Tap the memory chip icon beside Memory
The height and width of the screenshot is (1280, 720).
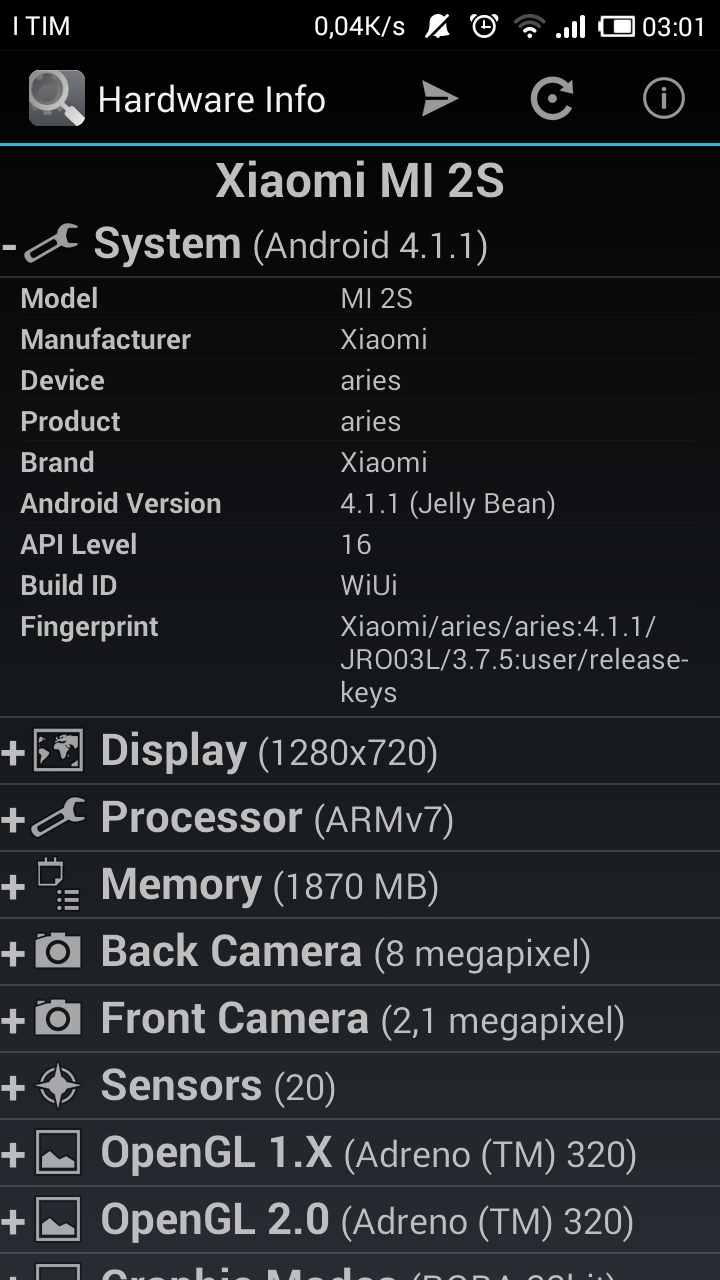click(x=58, y=885)
